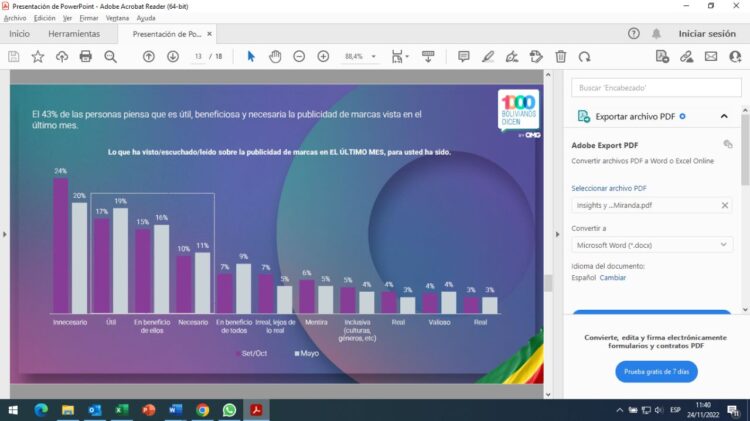The image size is (750, 421).
Task: Switch to the Inicio tab
Action: click(19, 34)
